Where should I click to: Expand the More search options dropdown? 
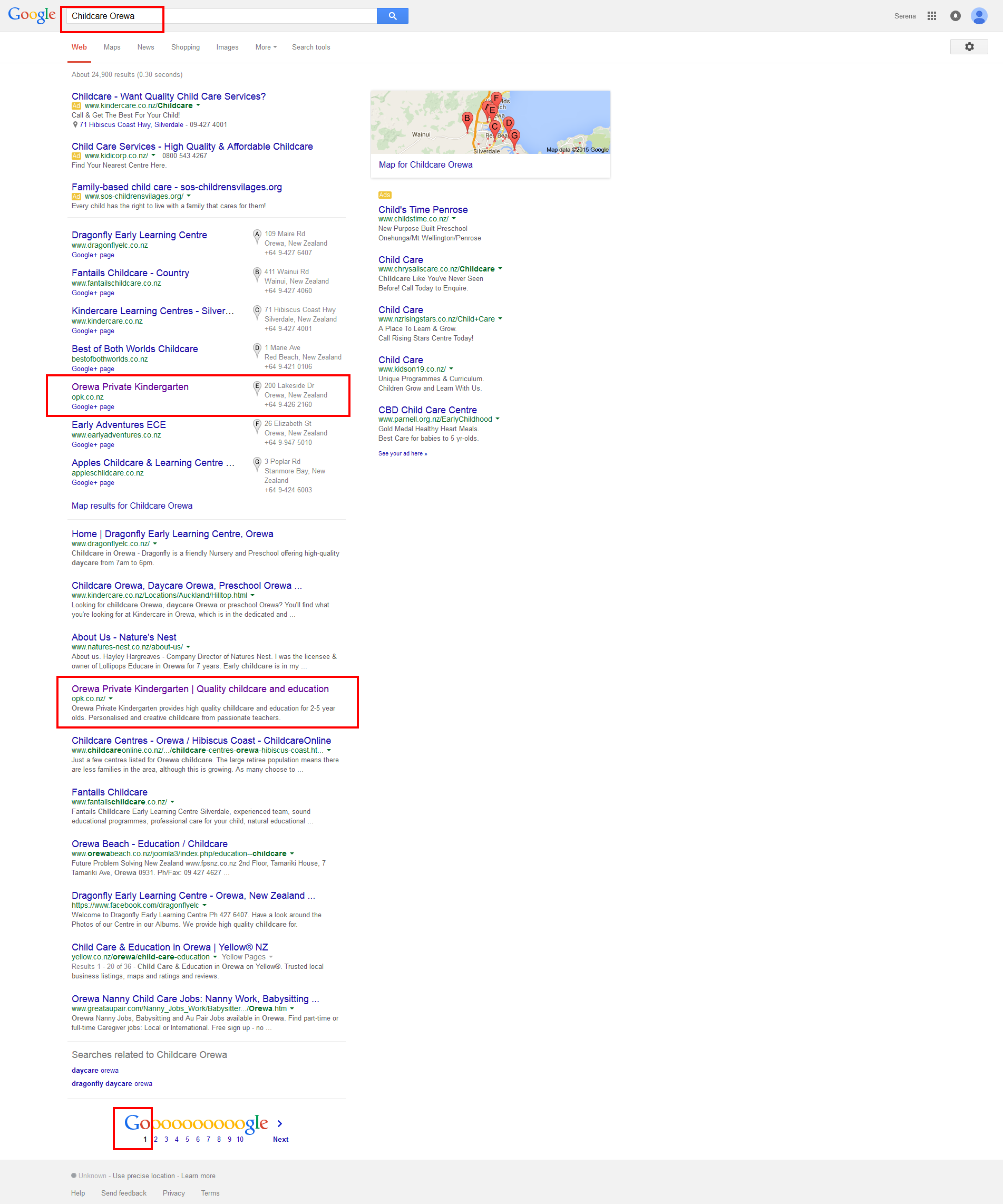265,47
